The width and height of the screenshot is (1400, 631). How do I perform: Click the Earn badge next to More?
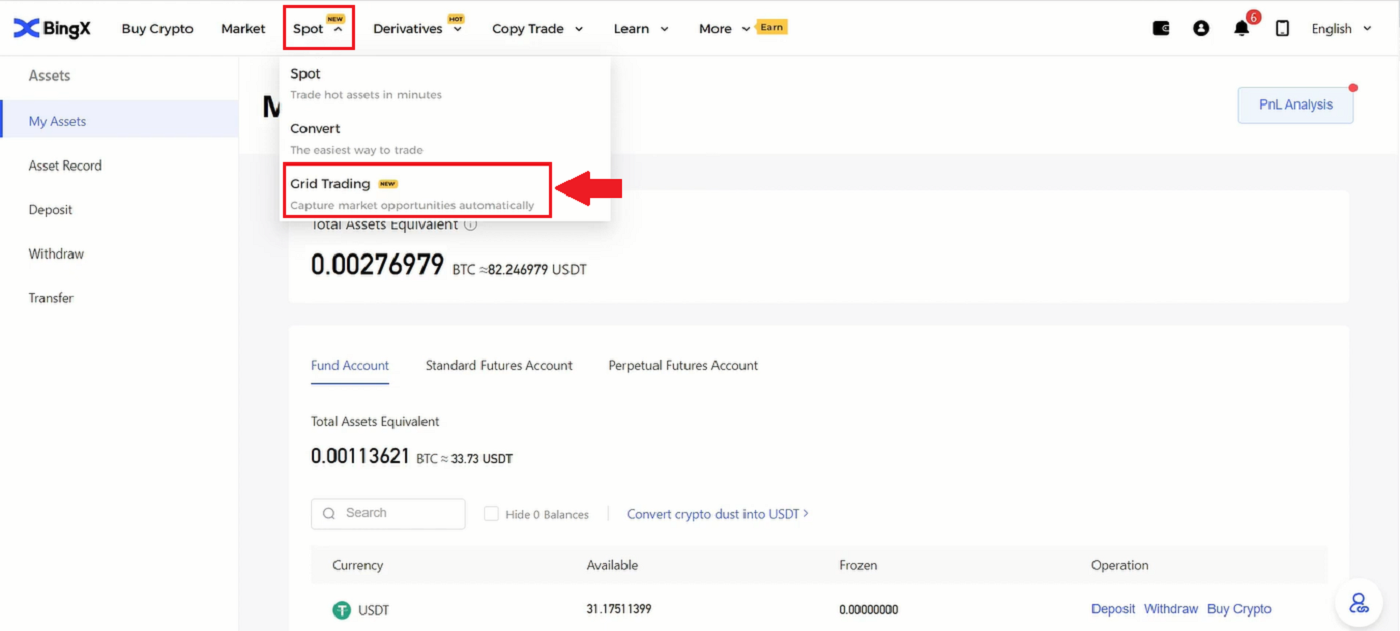pos(771,27)
